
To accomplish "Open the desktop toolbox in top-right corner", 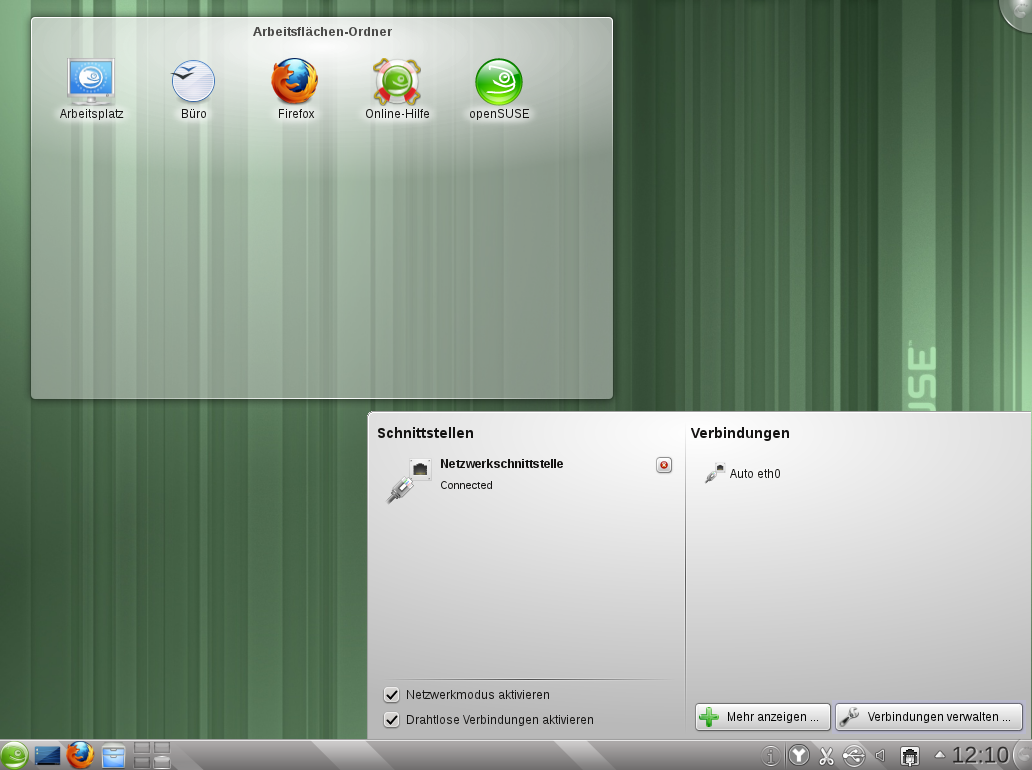I will [x=1018, y=12].
